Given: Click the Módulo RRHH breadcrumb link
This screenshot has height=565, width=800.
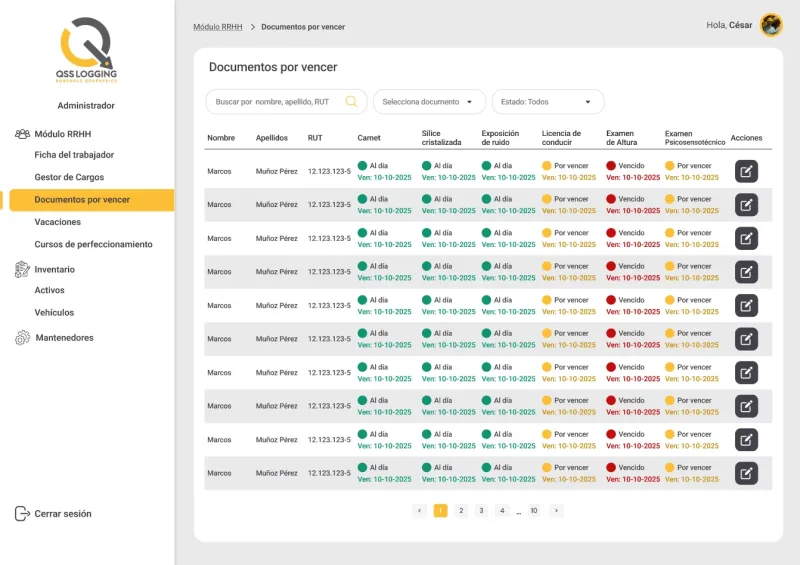Looking at the screenshot, I should tap(218, 27).
